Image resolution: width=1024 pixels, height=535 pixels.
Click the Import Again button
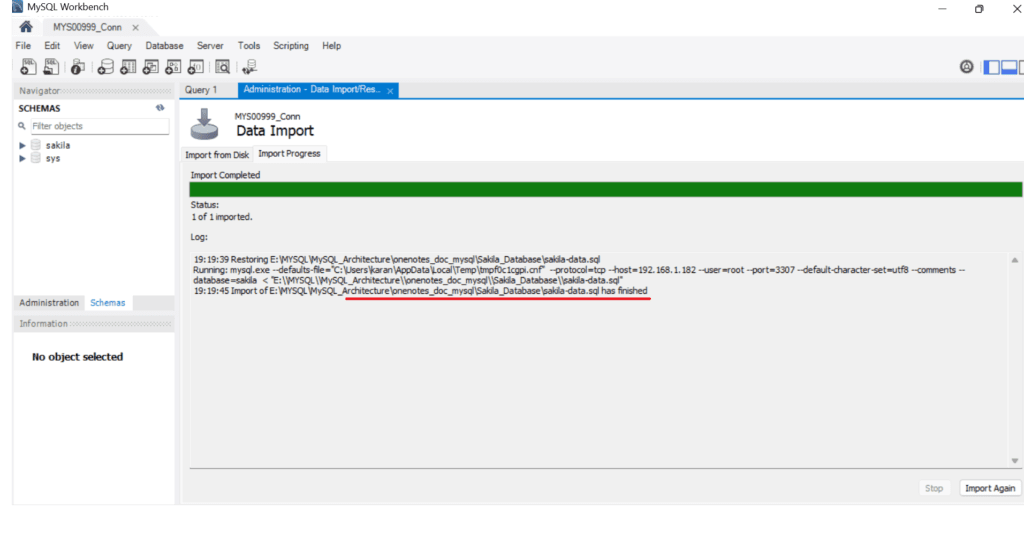pos(989,488)
